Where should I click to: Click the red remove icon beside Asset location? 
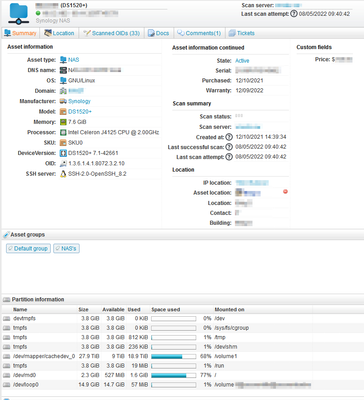[285, 192]
